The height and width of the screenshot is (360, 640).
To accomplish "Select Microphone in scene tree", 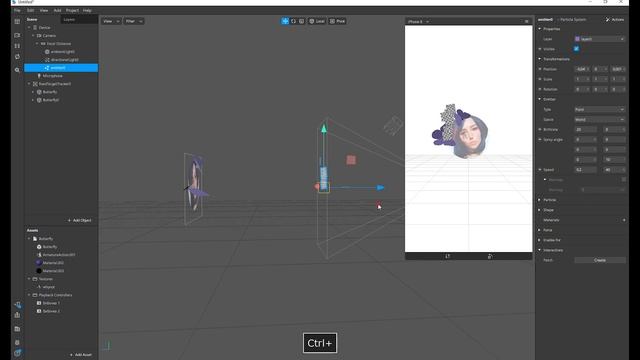I will 53,76.
